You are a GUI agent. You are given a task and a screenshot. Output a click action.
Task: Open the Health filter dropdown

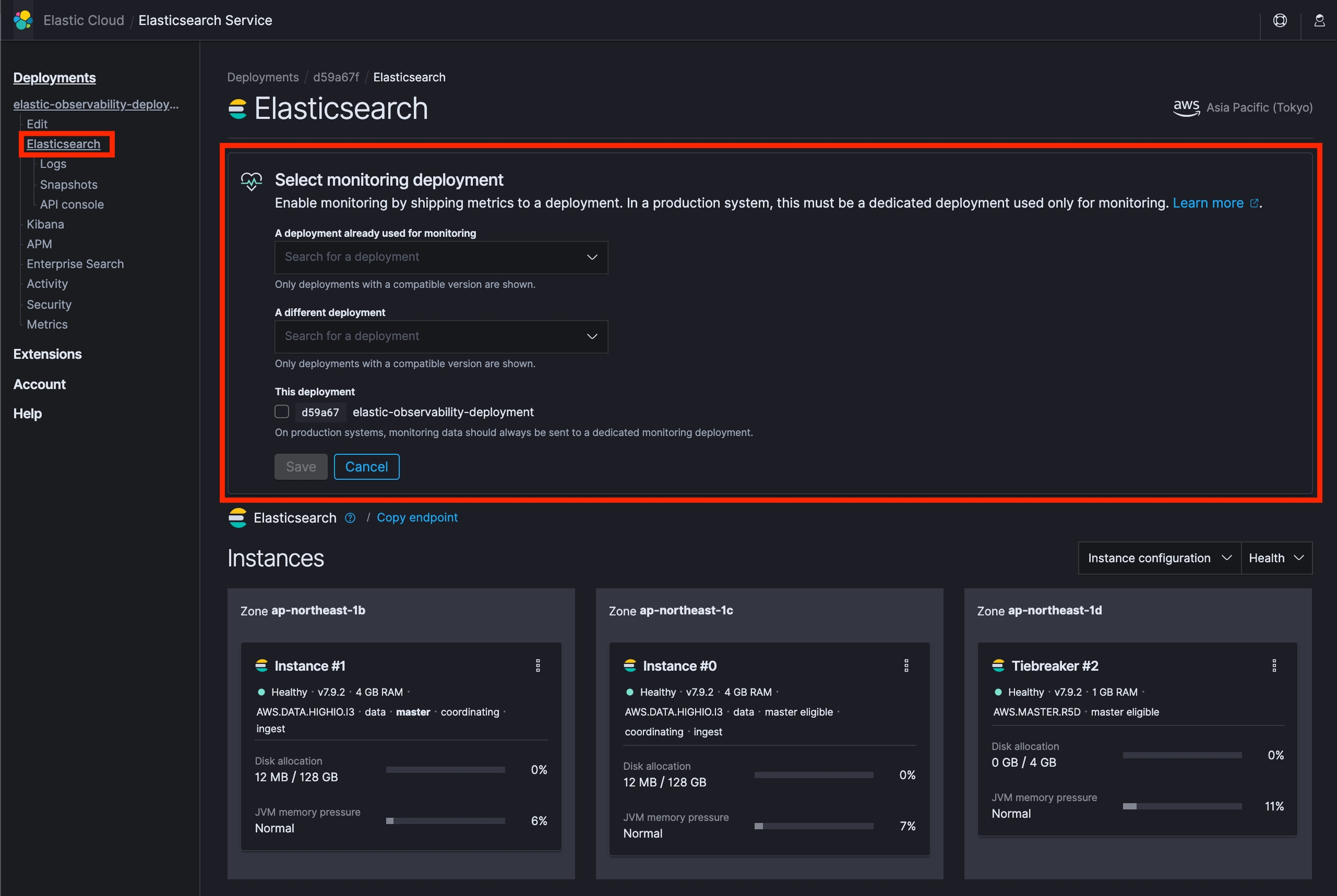1276,558
